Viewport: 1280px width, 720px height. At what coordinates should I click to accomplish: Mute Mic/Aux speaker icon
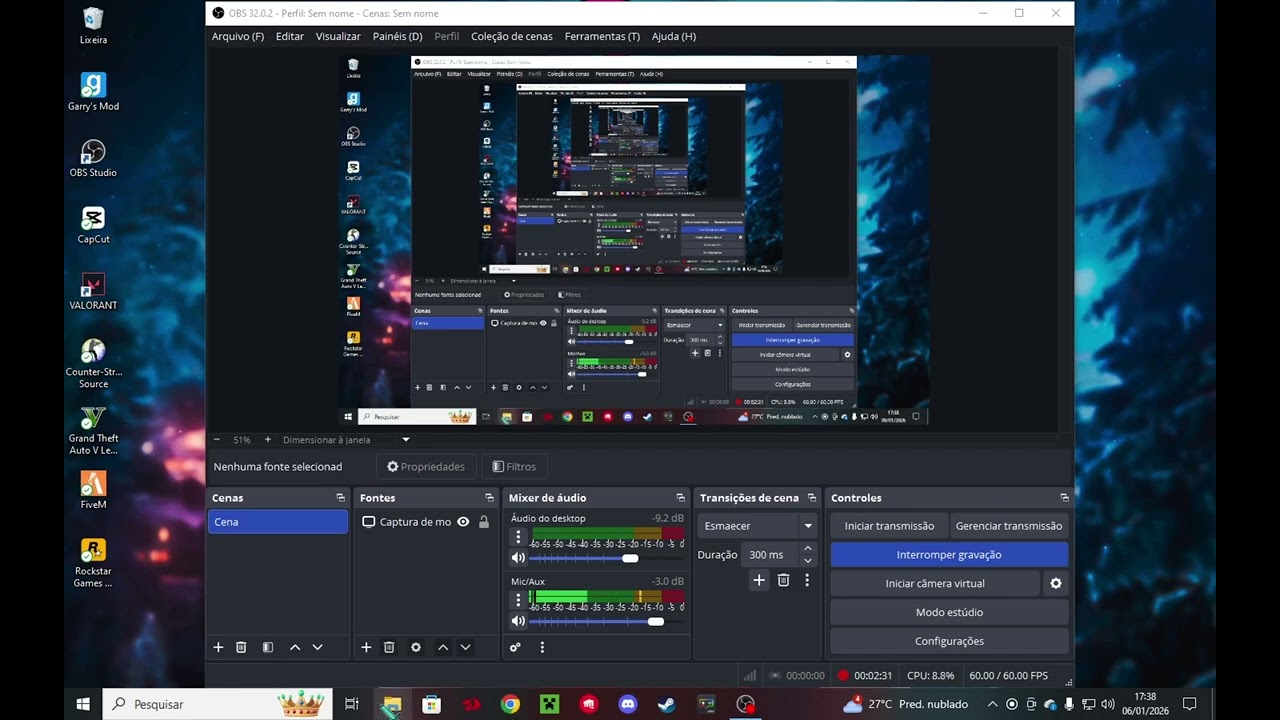518,621
